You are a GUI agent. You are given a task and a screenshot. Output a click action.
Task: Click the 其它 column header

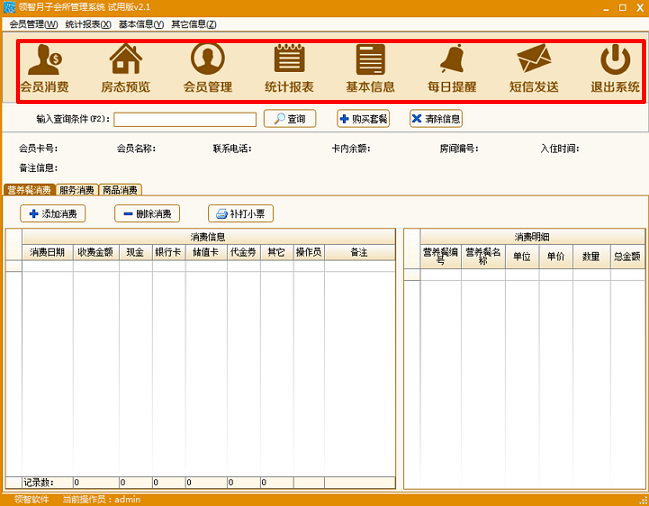click(x=276, y=252)
